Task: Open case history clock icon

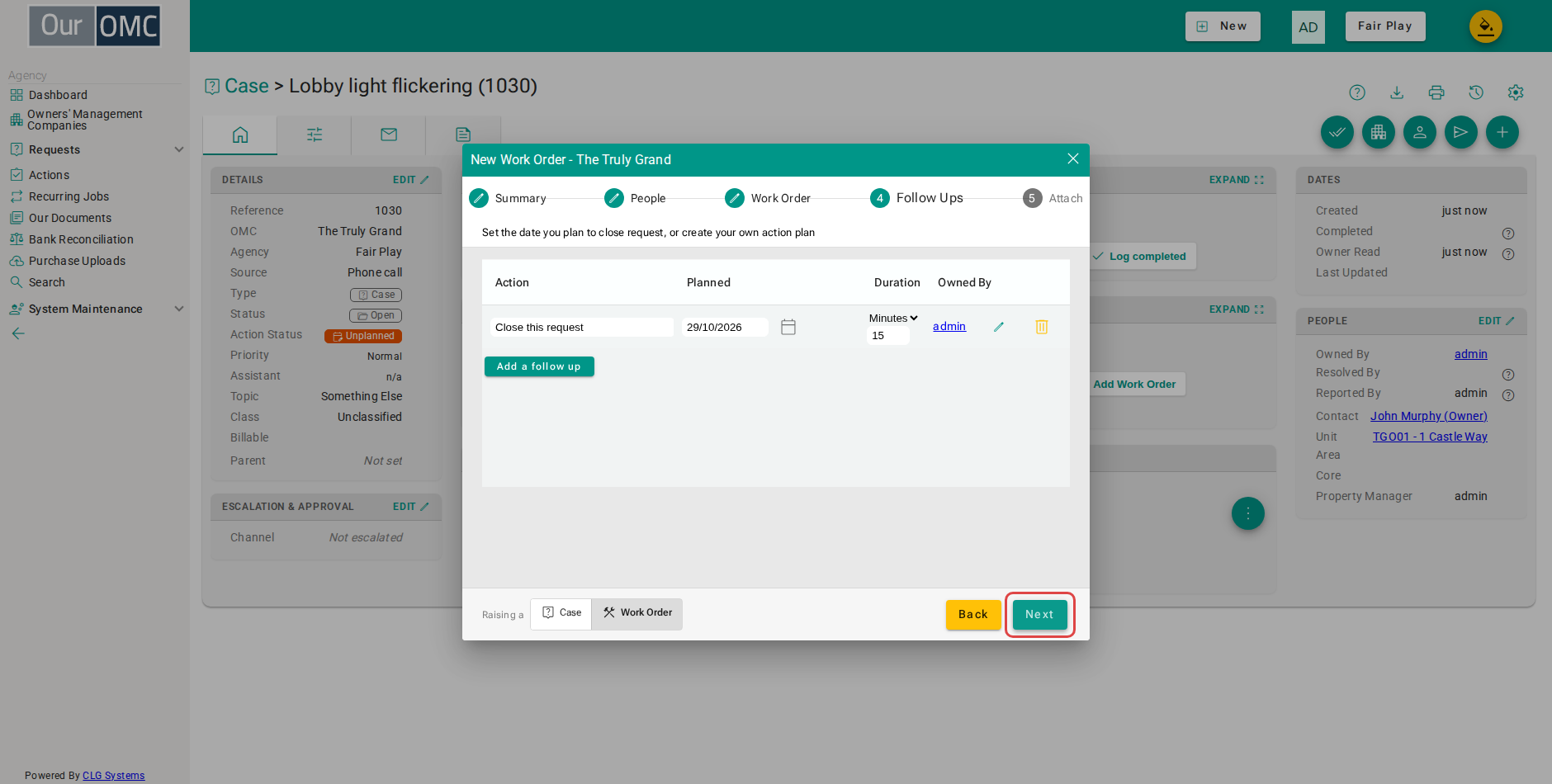Action: click(x=1476, y=92)
